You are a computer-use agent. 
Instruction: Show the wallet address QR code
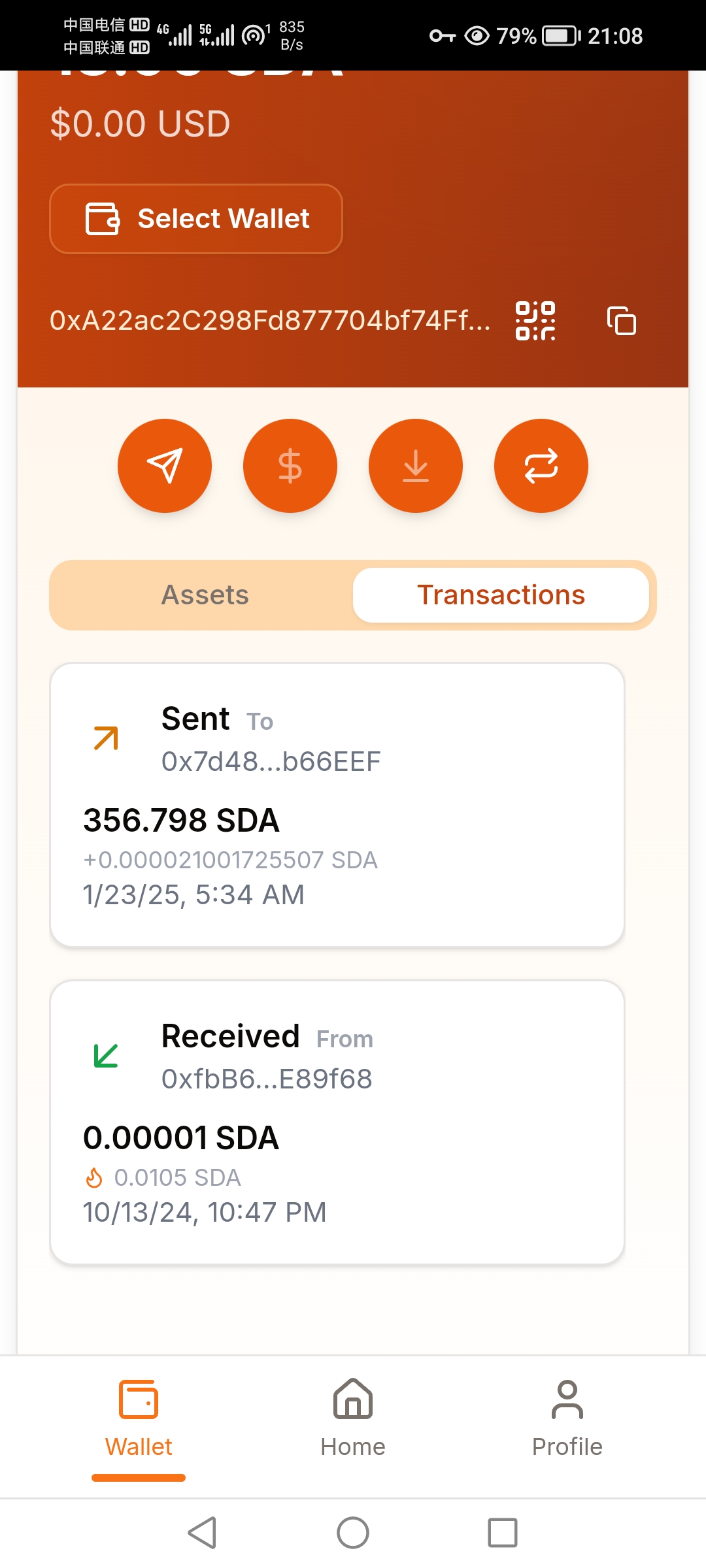click(x=535, y=321)
